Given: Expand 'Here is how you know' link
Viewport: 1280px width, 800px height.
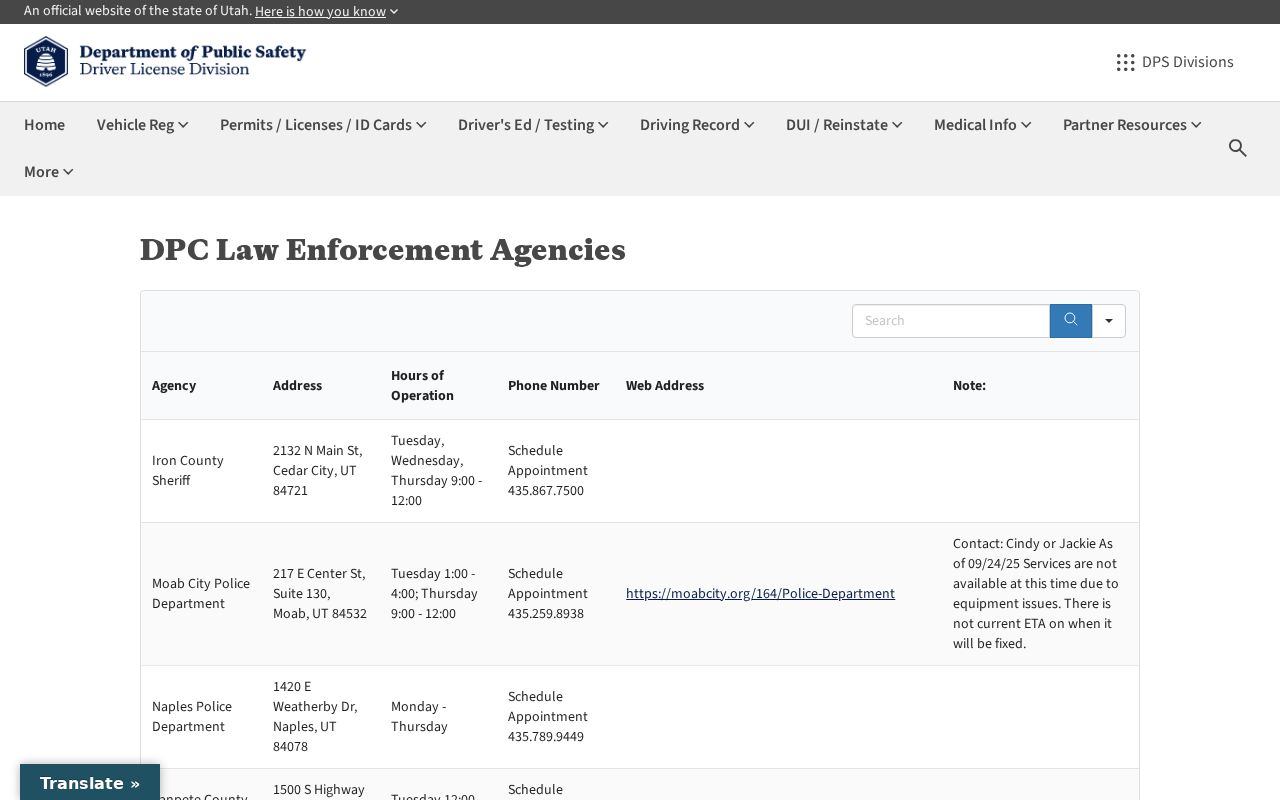Looking at the screenshot, I should pos(326,11).
